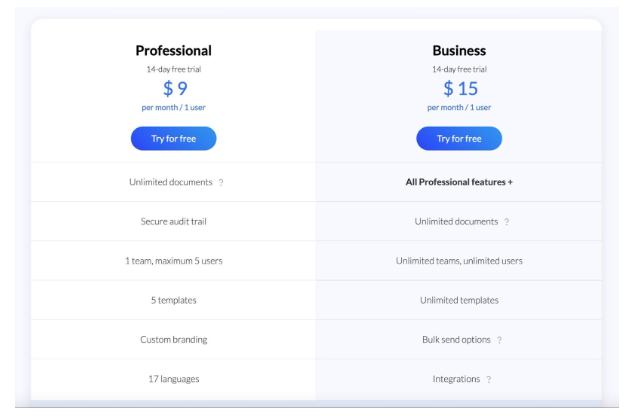Select the '1 team, maximum 5 users' row
Screen dimensions: 635x416
pos(173,261)
